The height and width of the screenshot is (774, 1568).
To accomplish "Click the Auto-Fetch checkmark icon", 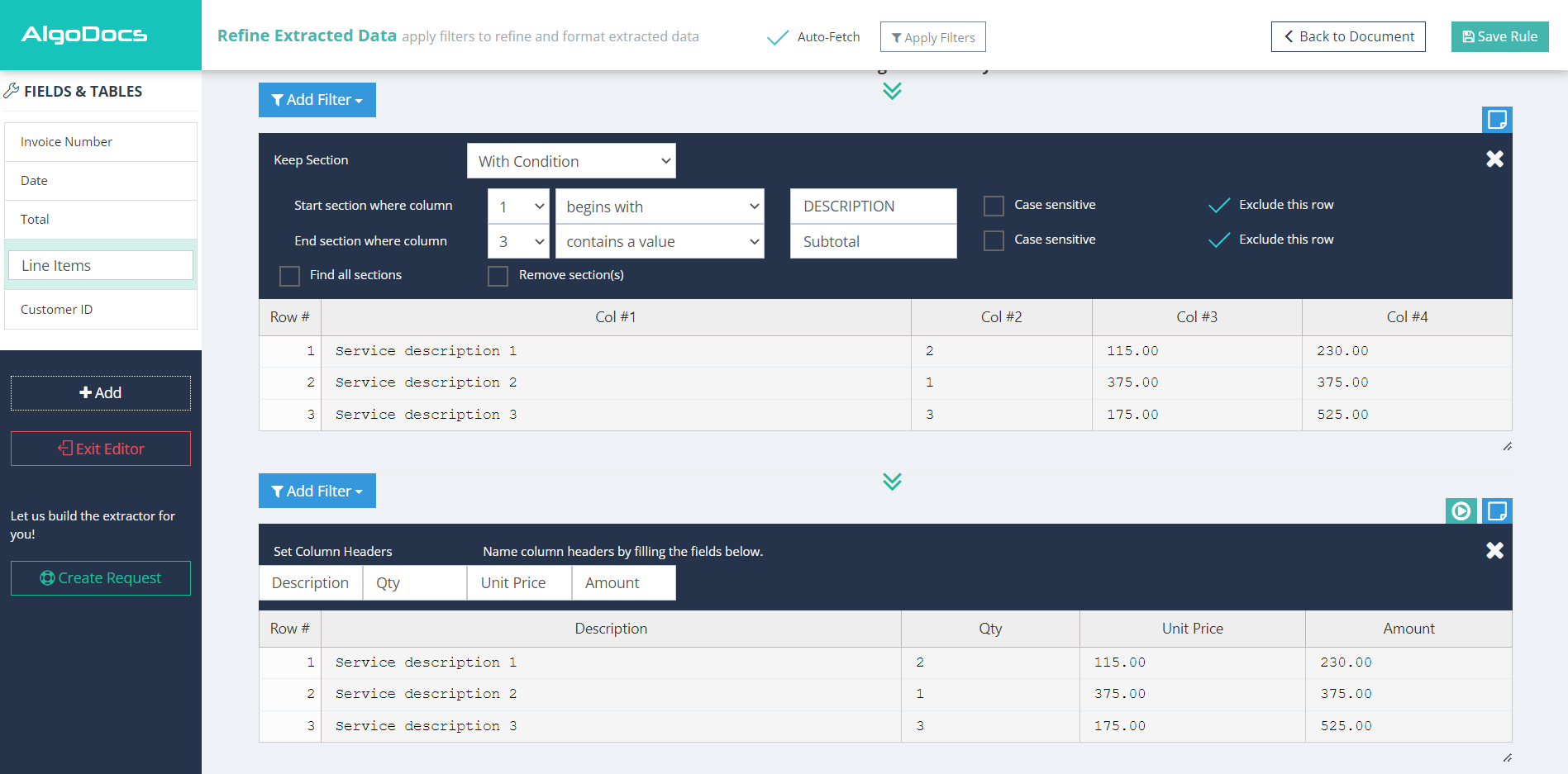I will (x=778, y=36).
